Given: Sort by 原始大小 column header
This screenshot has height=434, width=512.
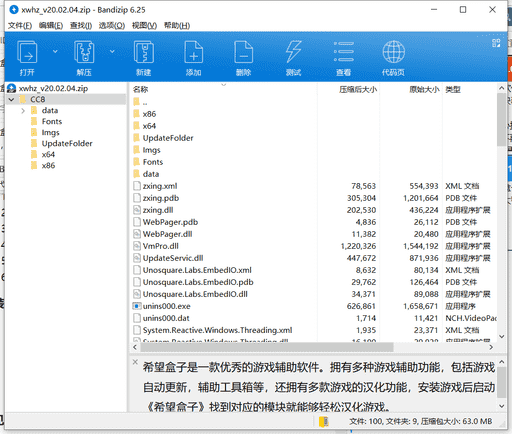Looking at the screenshot, I should point(424,89).
